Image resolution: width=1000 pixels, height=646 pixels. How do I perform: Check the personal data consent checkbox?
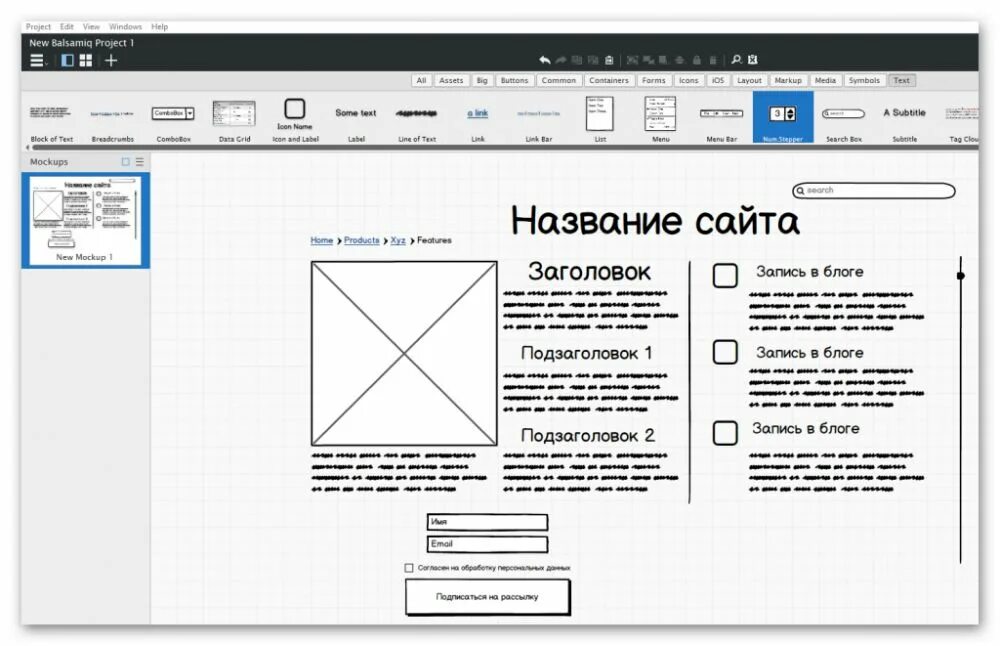[409, 568]
